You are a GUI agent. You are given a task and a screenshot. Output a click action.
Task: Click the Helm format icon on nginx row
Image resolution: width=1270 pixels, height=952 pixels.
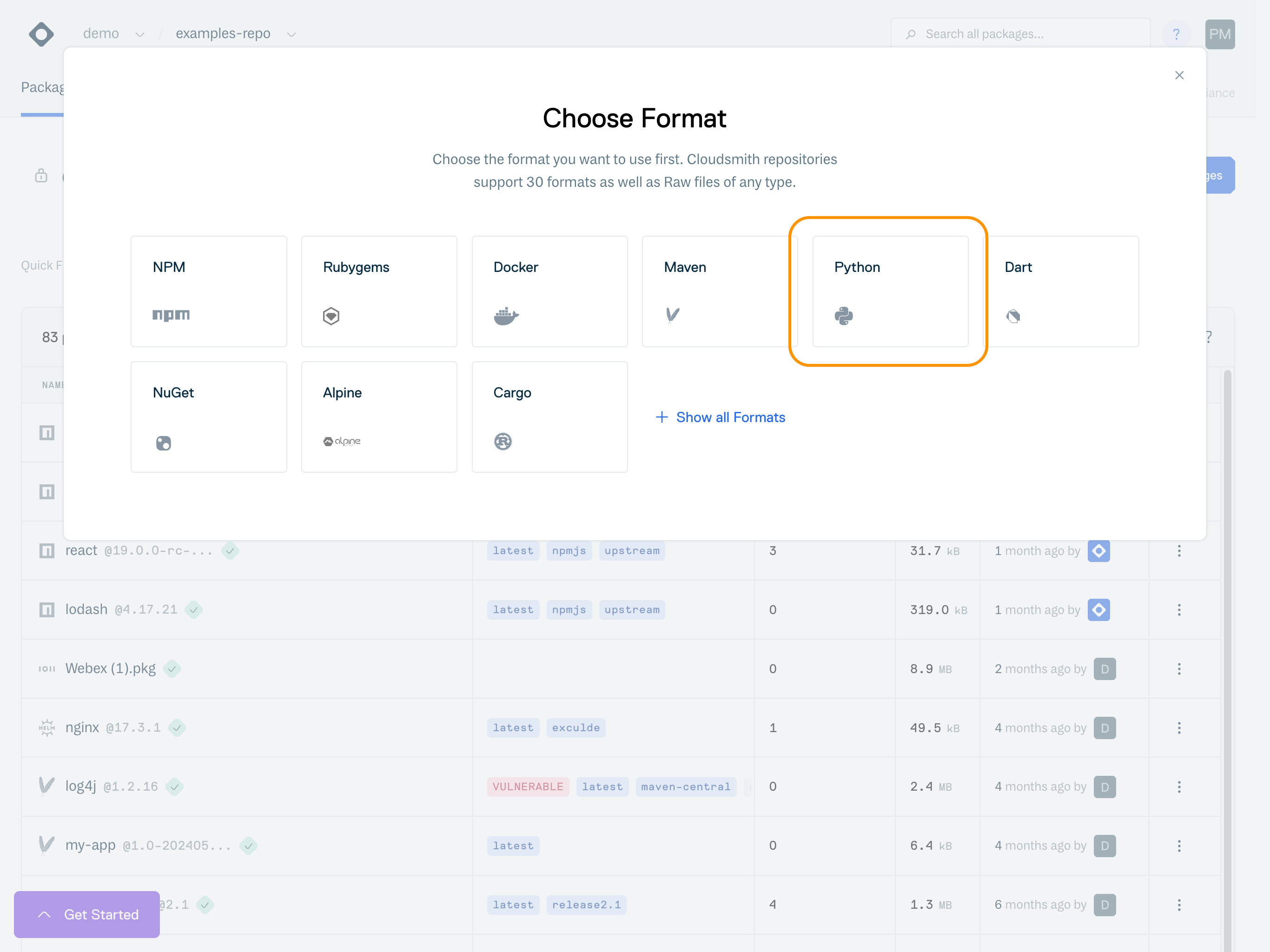tap(46, 728)
